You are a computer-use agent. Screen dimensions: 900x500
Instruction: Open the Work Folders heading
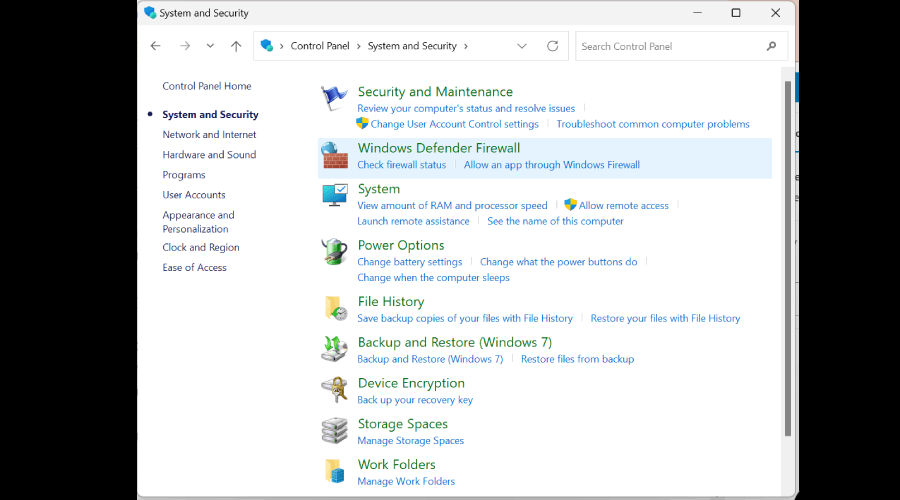396,464
